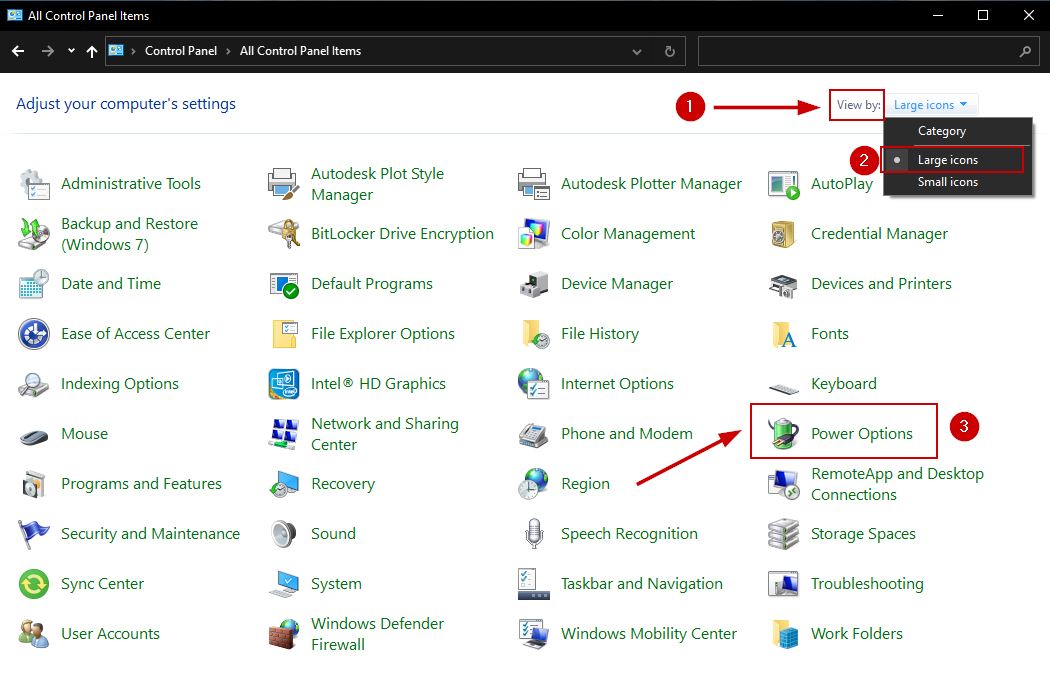Click the Speech Recognition microphone icon

click(534, 534)
